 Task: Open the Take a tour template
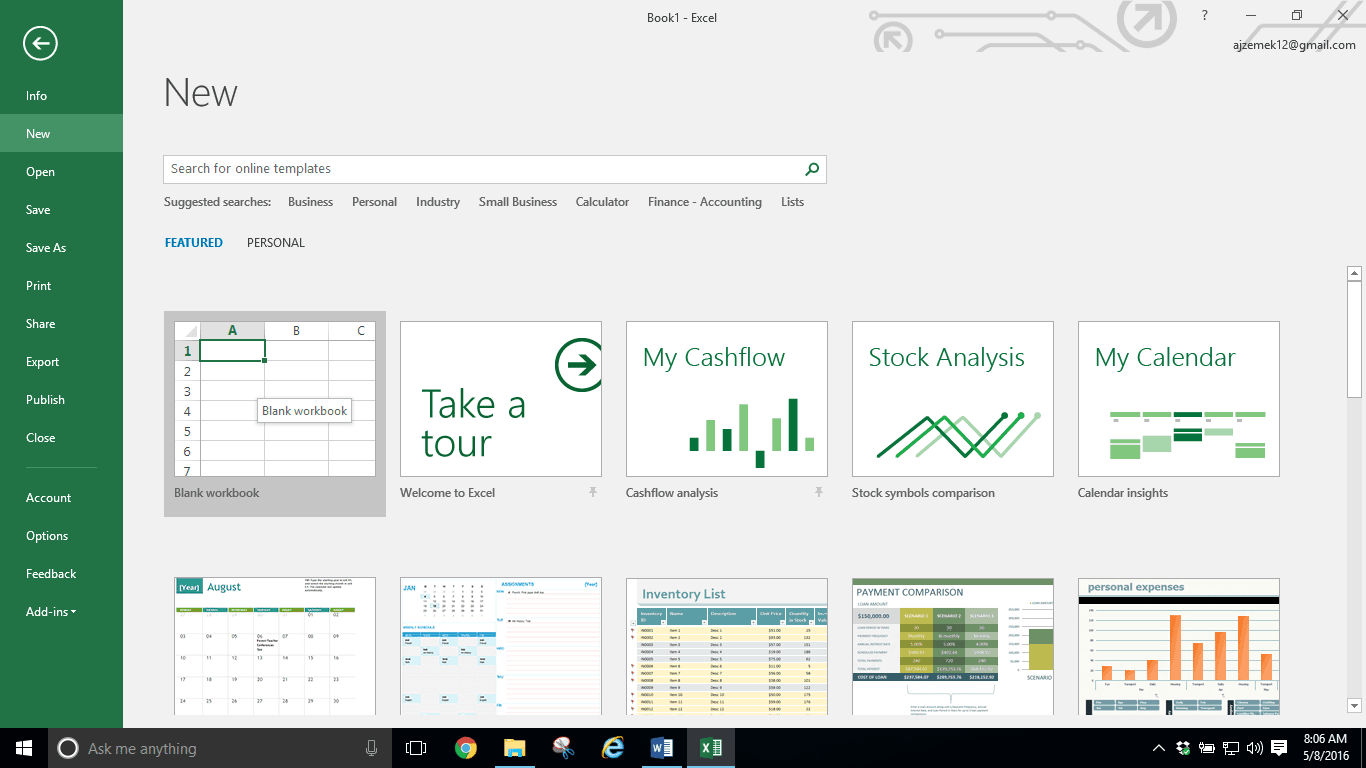click(x=501, y=399)
